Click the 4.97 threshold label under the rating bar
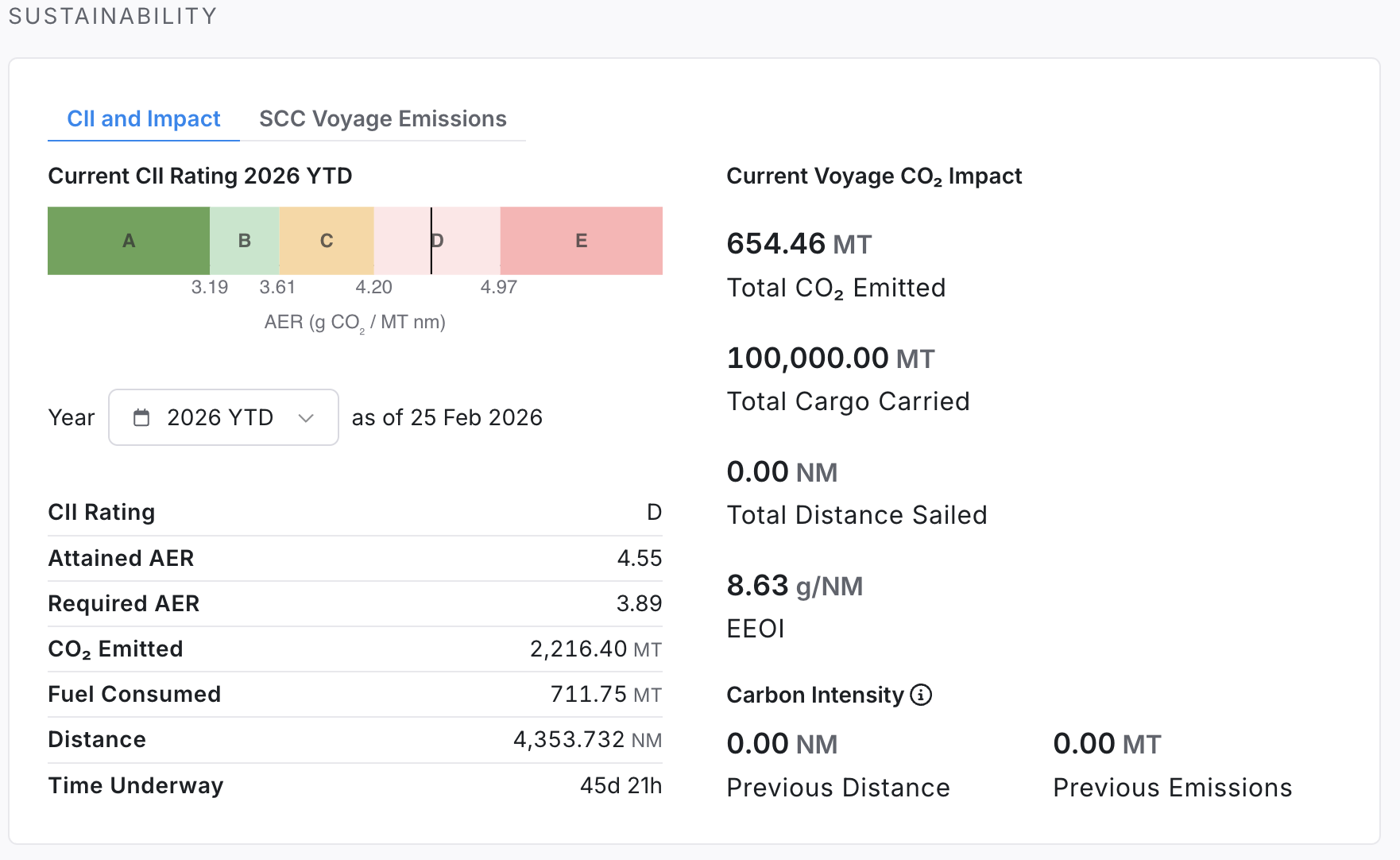1400x860 pixels. coord(498,287)
